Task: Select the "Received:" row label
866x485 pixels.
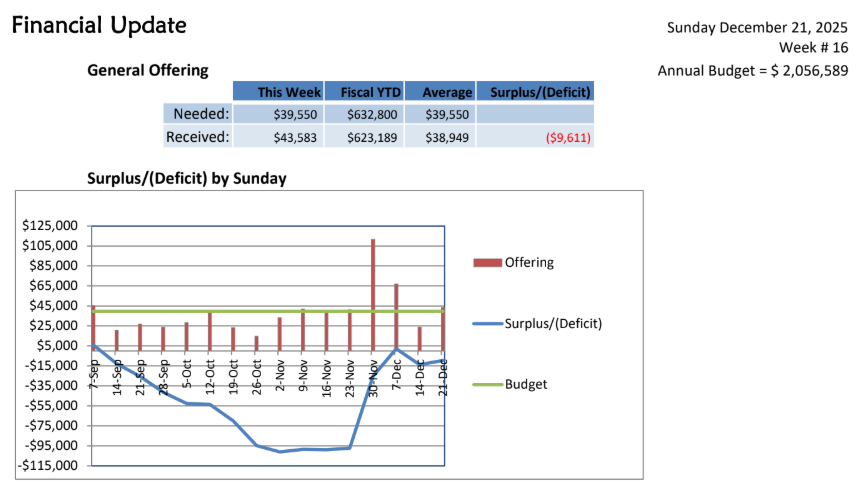Action: (x=197, y=137)
